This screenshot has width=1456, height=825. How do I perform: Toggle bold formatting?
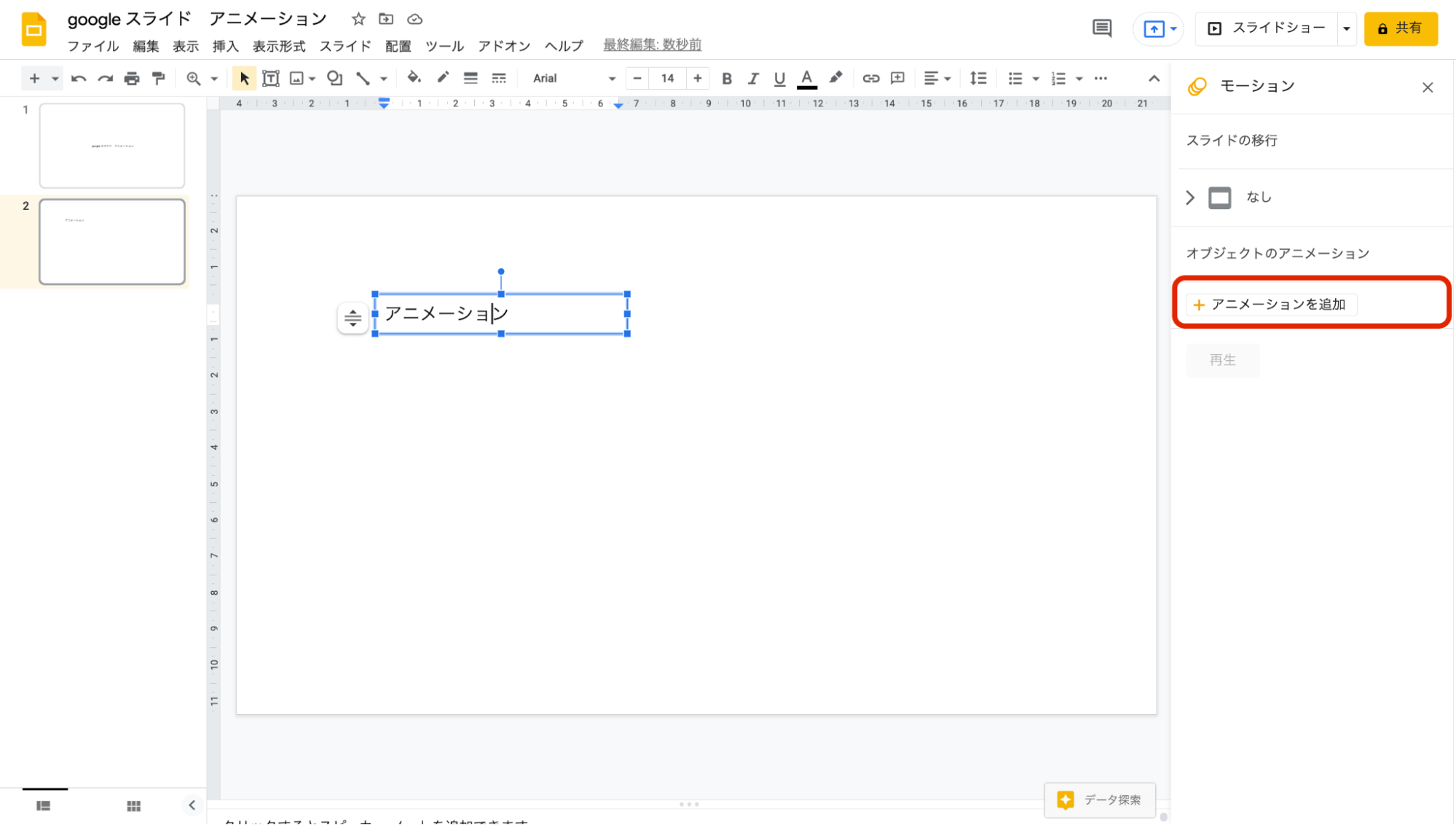coord(727,79)
